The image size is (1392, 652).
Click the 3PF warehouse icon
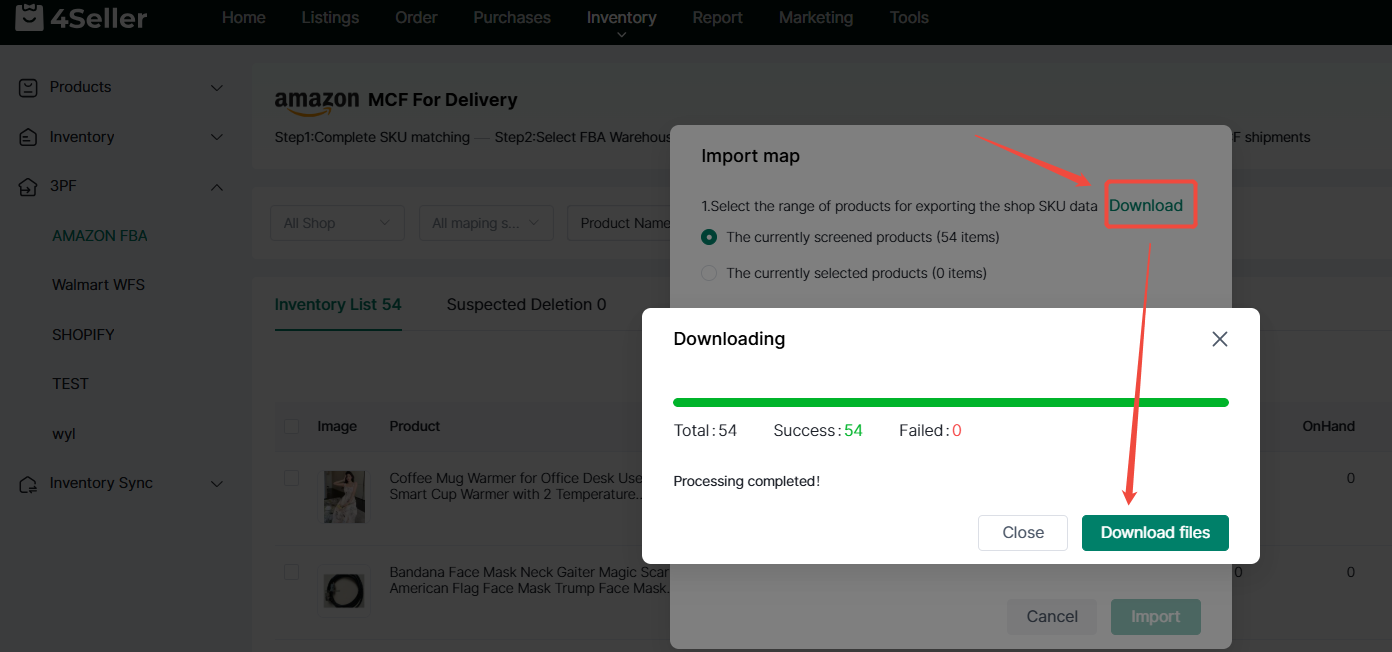[29, 187]
